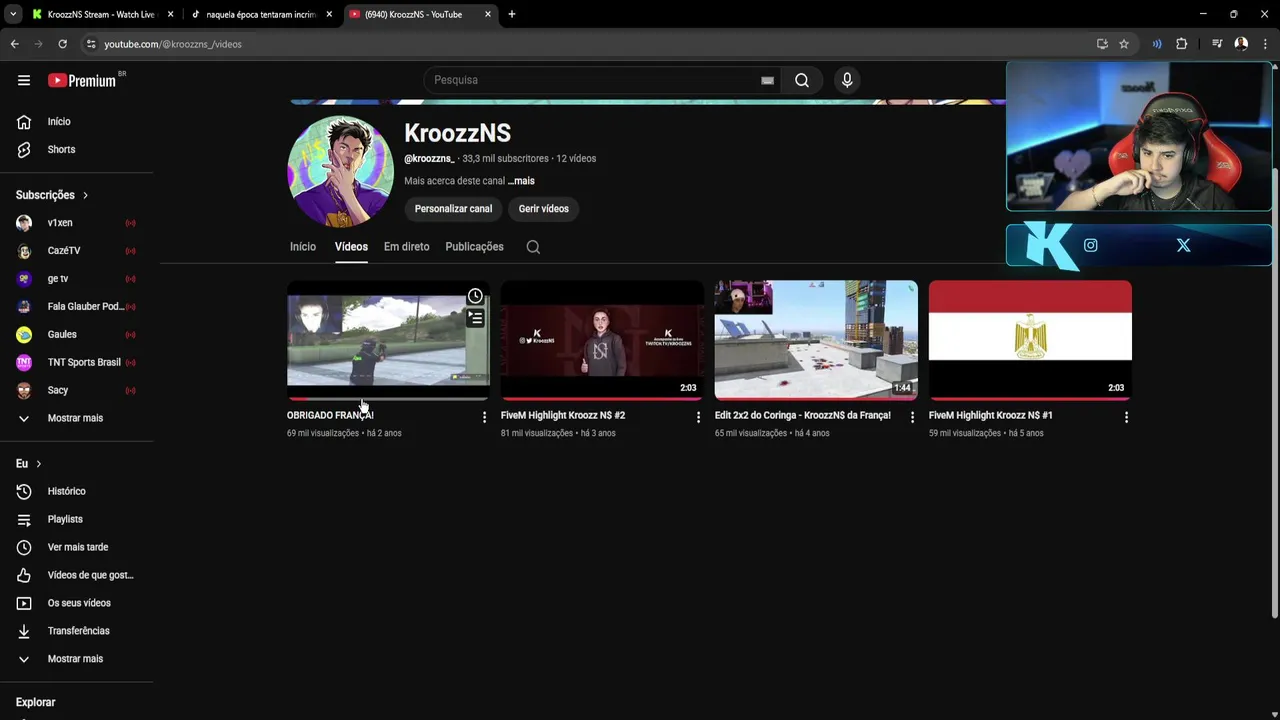Bookmark this page with the star
This screenshot has width=1280, height=720.
(1124, 44)
